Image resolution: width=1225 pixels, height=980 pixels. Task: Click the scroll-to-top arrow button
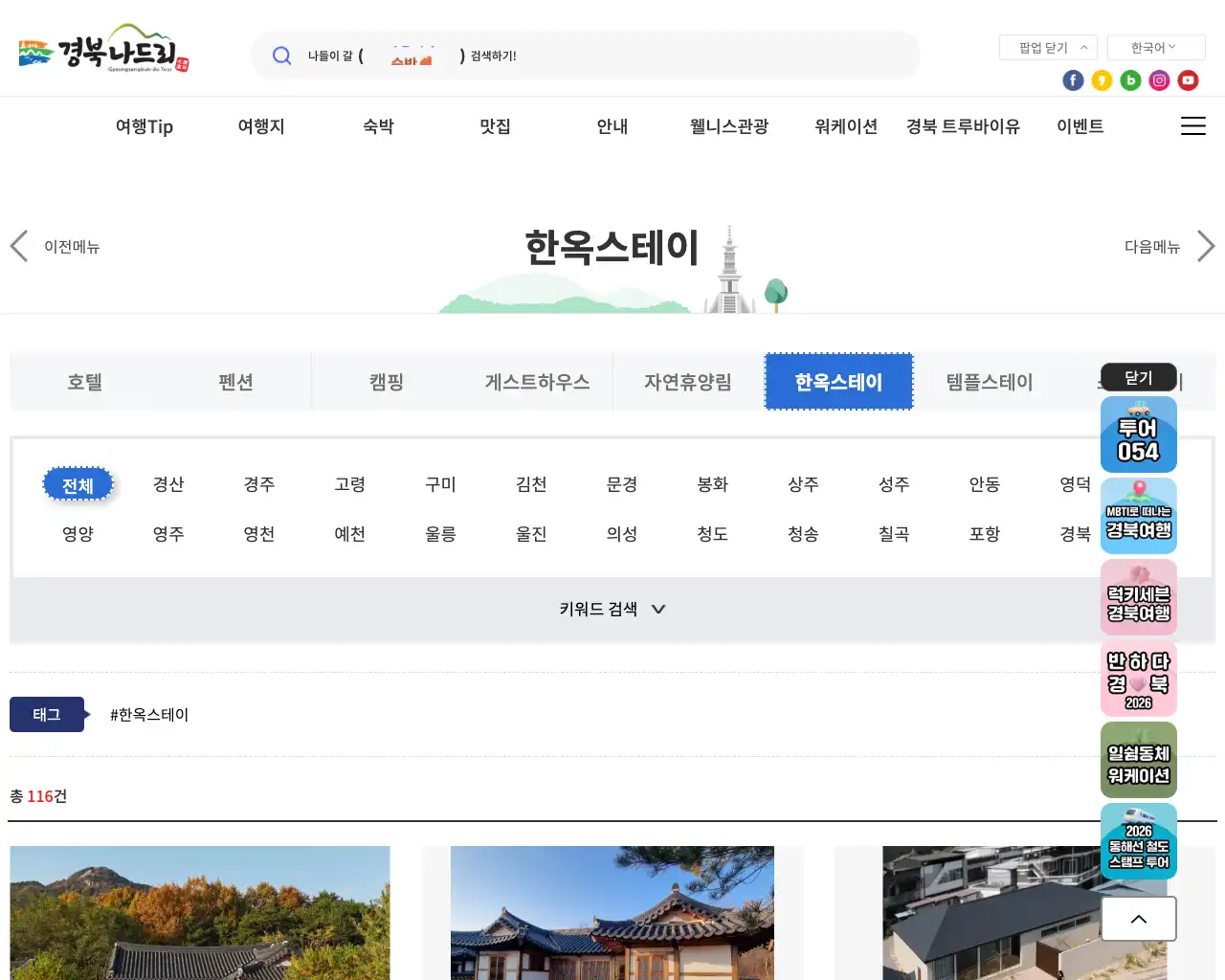click(x=1139, y=919)
